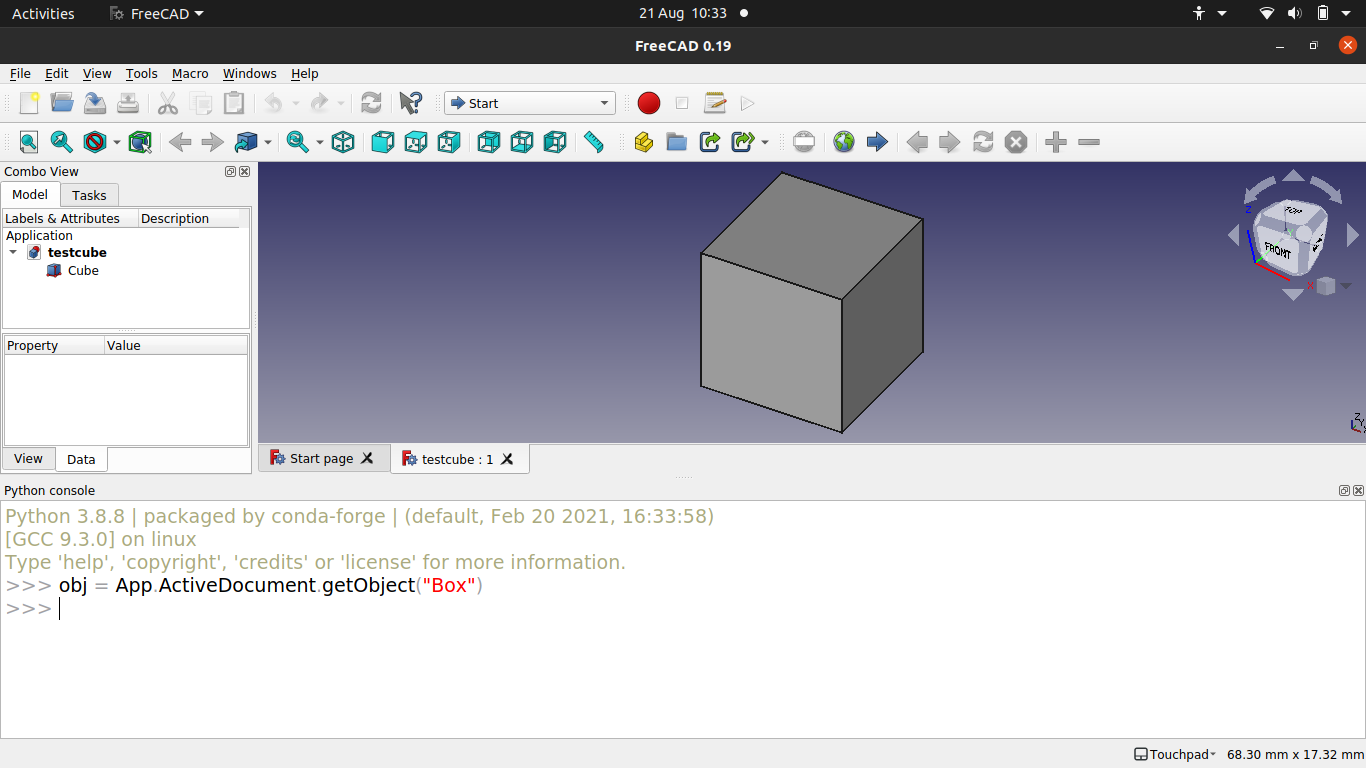Open Ubuntu Activities overview
1366x768 pixels.
pos(43,13)
